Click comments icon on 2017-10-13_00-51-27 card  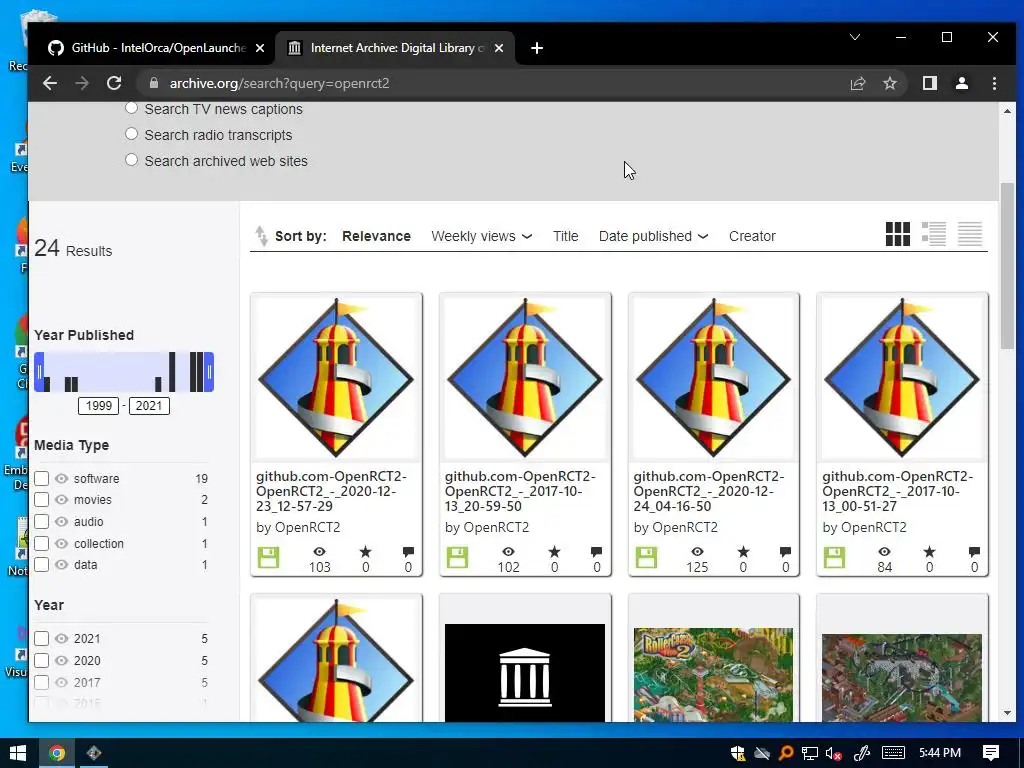[974, 552]
